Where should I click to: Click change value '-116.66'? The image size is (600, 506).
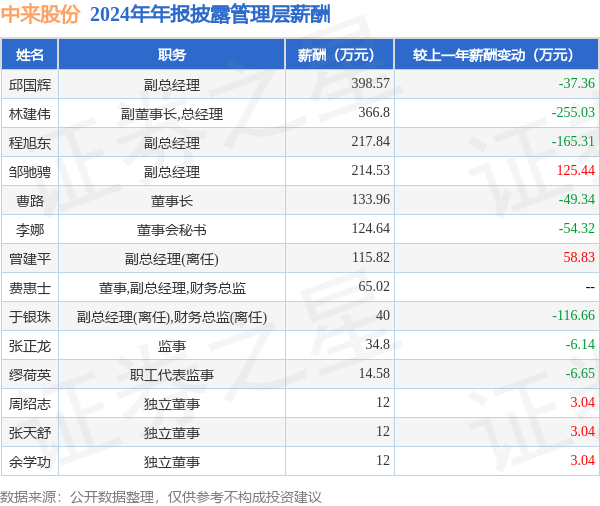click(x=573, y=315)
